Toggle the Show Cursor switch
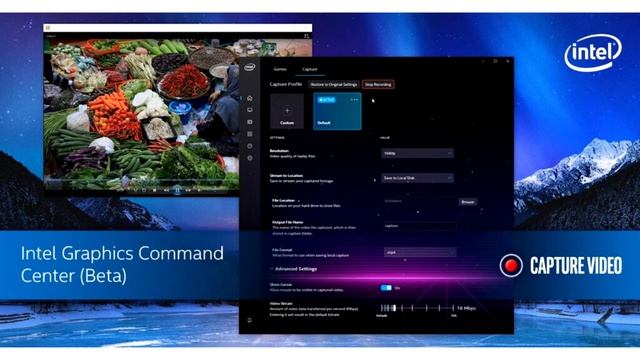This screenshot has height=360, width=640. 386,288
